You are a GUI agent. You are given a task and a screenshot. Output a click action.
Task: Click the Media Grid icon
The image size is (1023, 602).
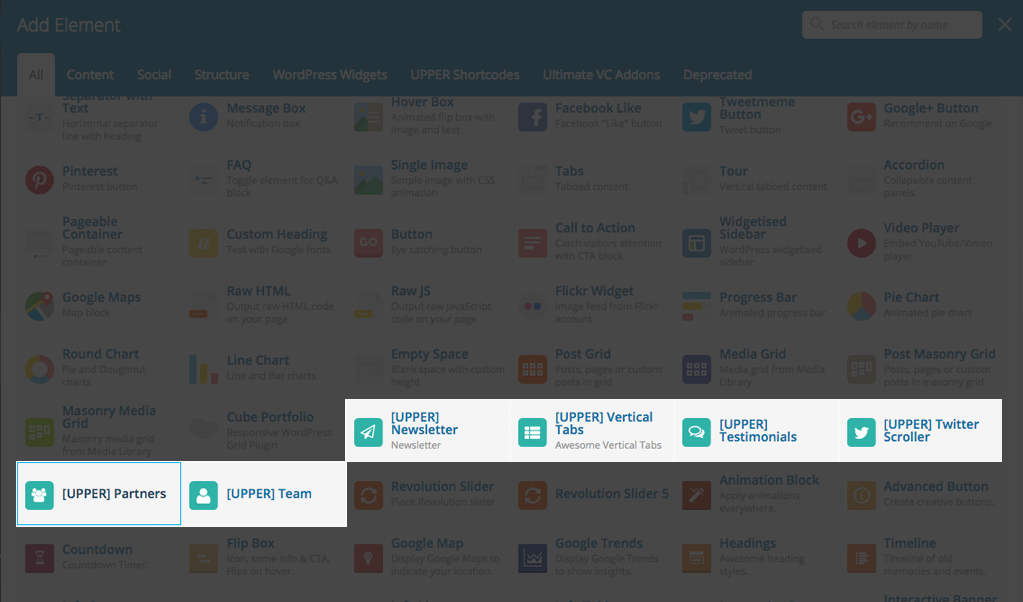coord(697,369)
